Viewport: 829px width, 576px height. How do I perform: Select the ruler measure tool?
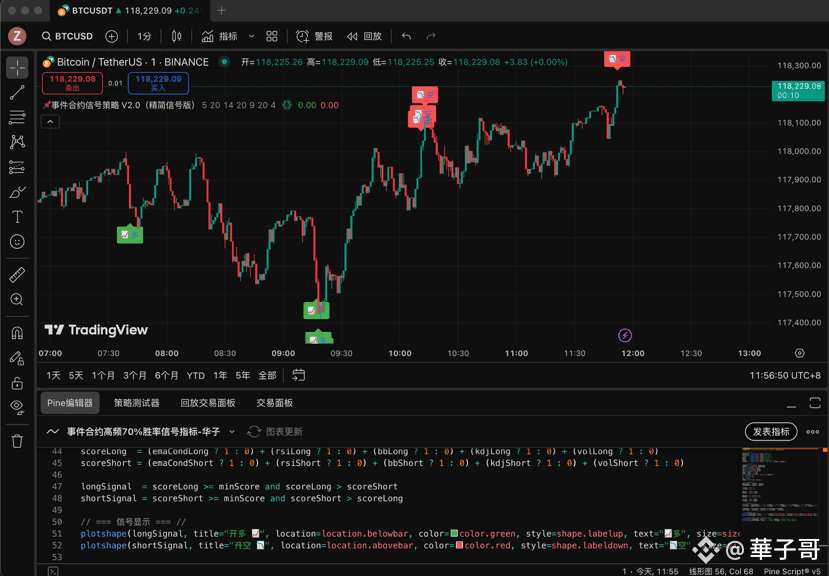point(17,275)
